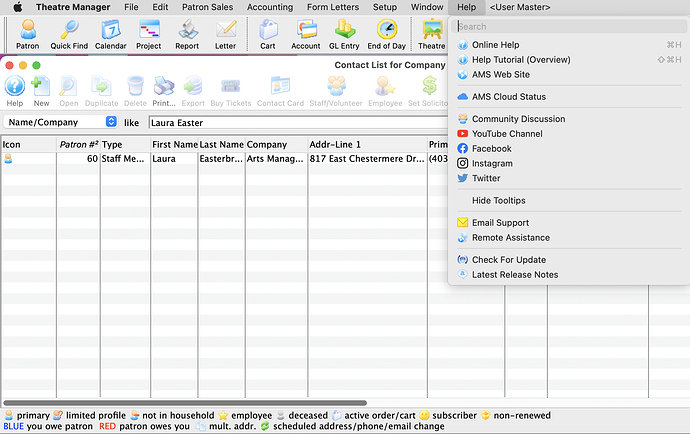
Task: Click the Set Solicitor dollar icon
Action: tap(428, 91)
